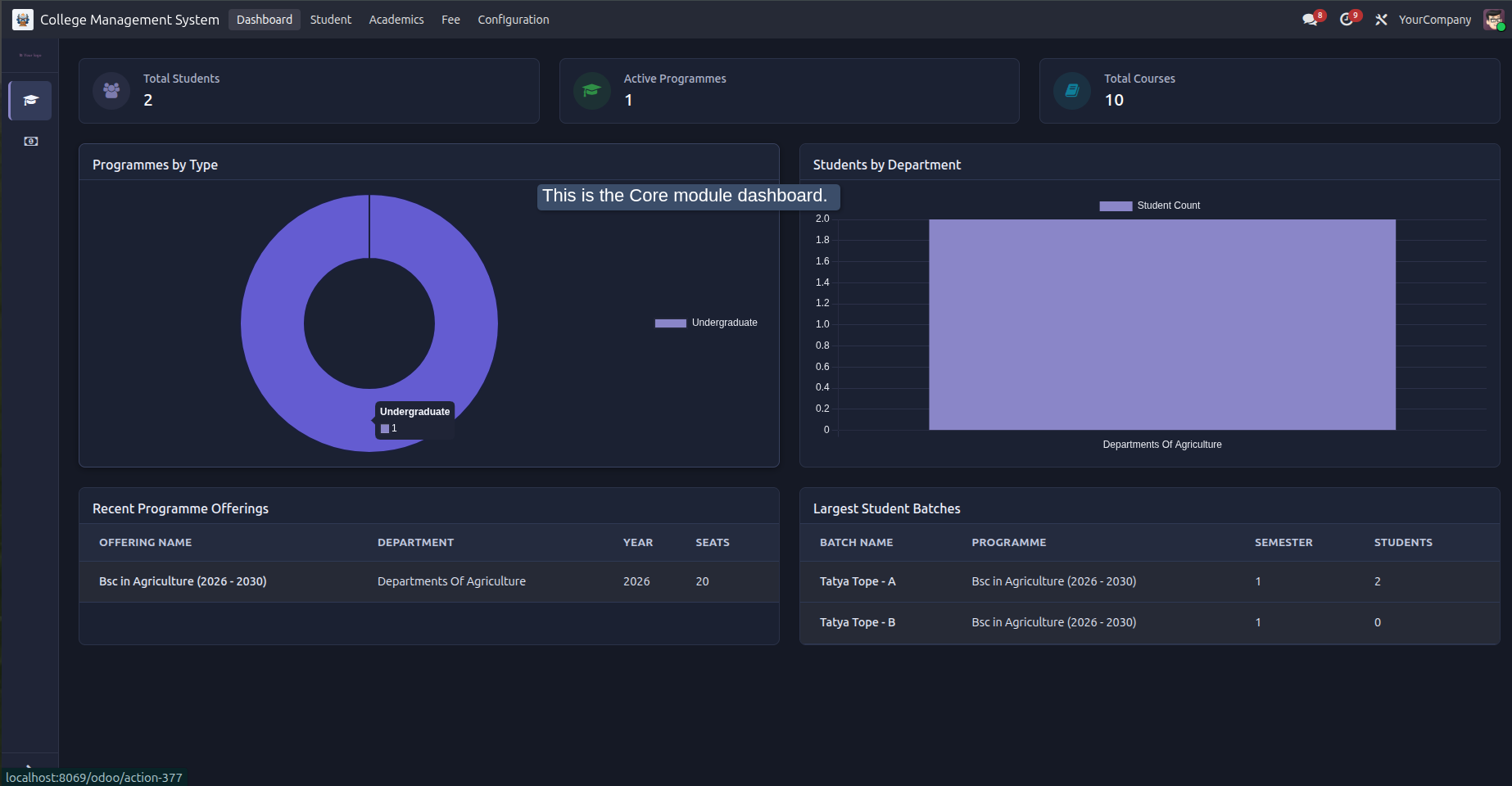Open the Student menu
Screen dimensions: 1512x786
331,20
